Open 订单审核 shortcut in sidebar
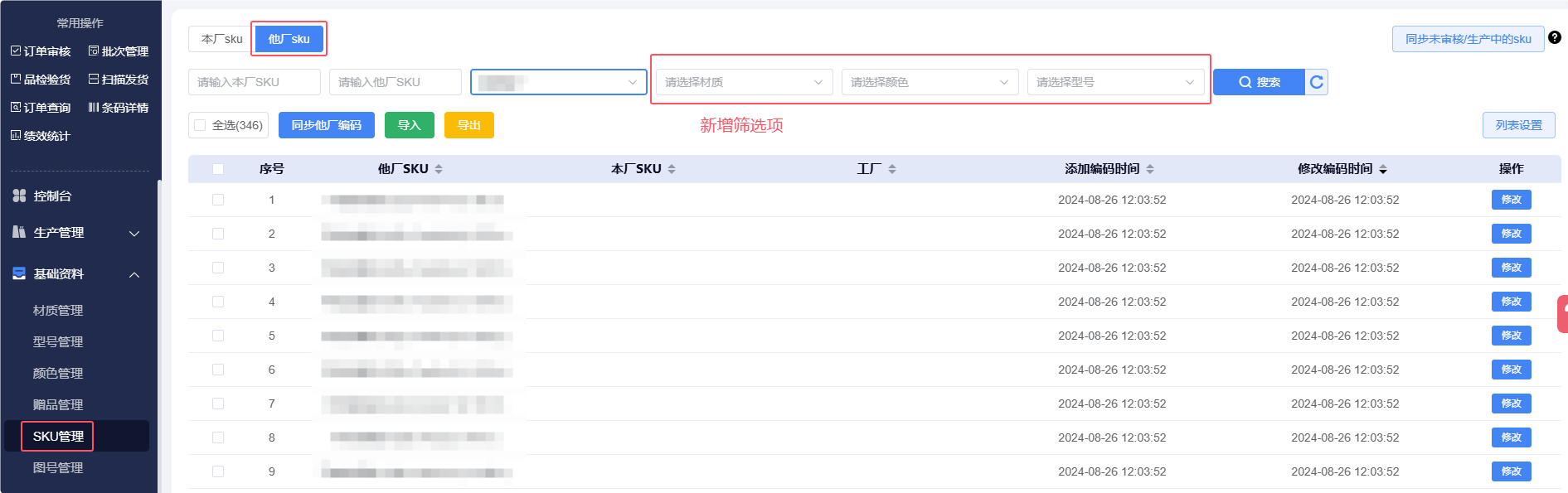Screen dimensions: 1568x493 pos(41,51)
